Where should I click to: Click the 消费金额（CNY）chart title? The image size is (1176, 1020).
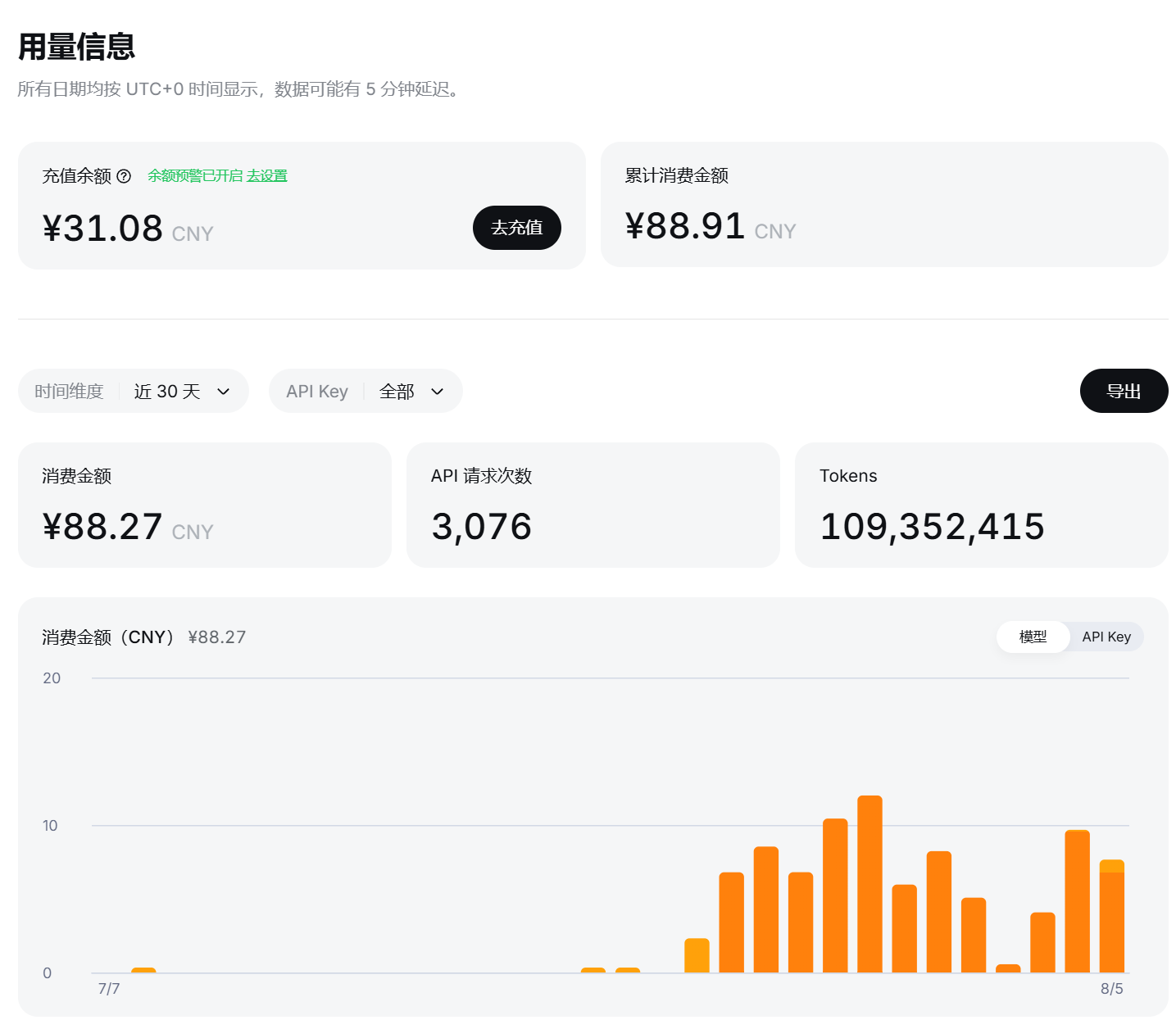click(110, 637)
